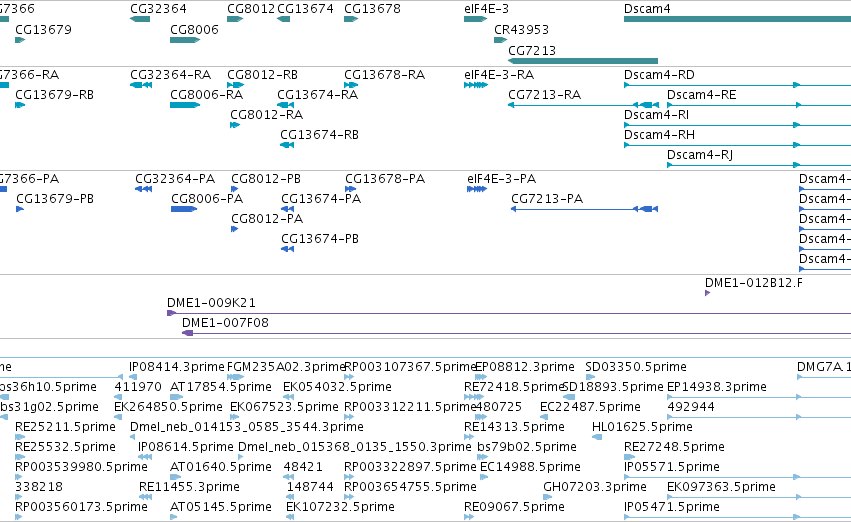Select the RE09067.5prime EST label
851x522 pixels.
[515, 507]
